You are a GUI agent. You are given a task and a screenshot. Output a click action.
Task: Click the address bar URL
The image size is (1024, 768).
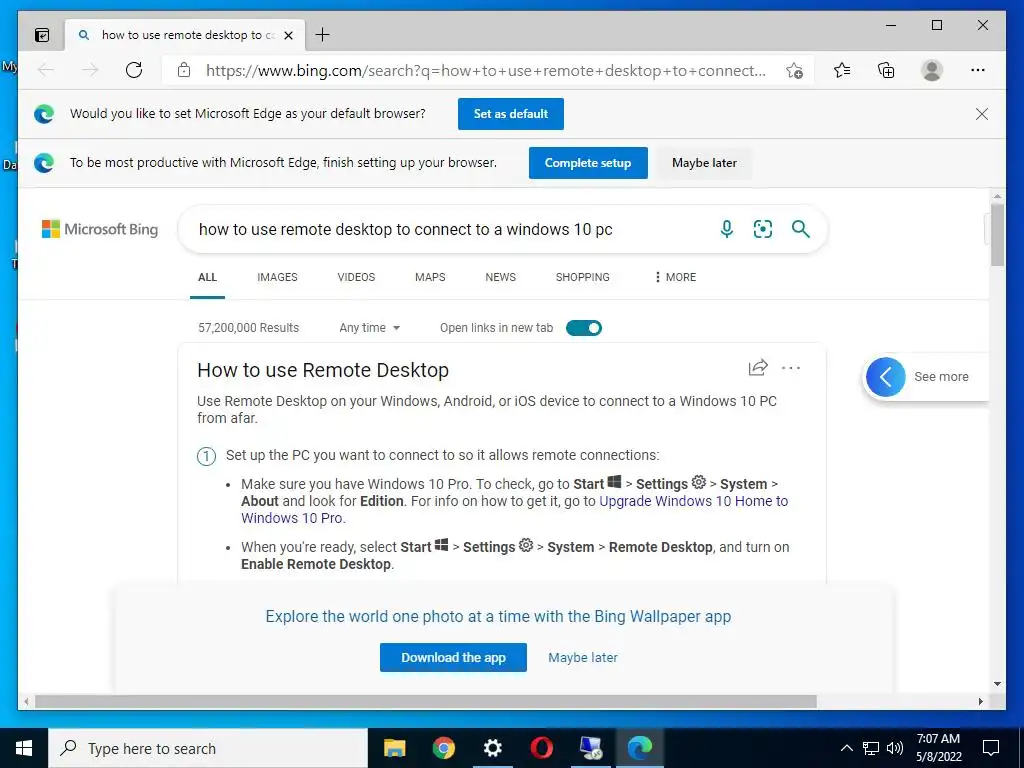[485, 71]
